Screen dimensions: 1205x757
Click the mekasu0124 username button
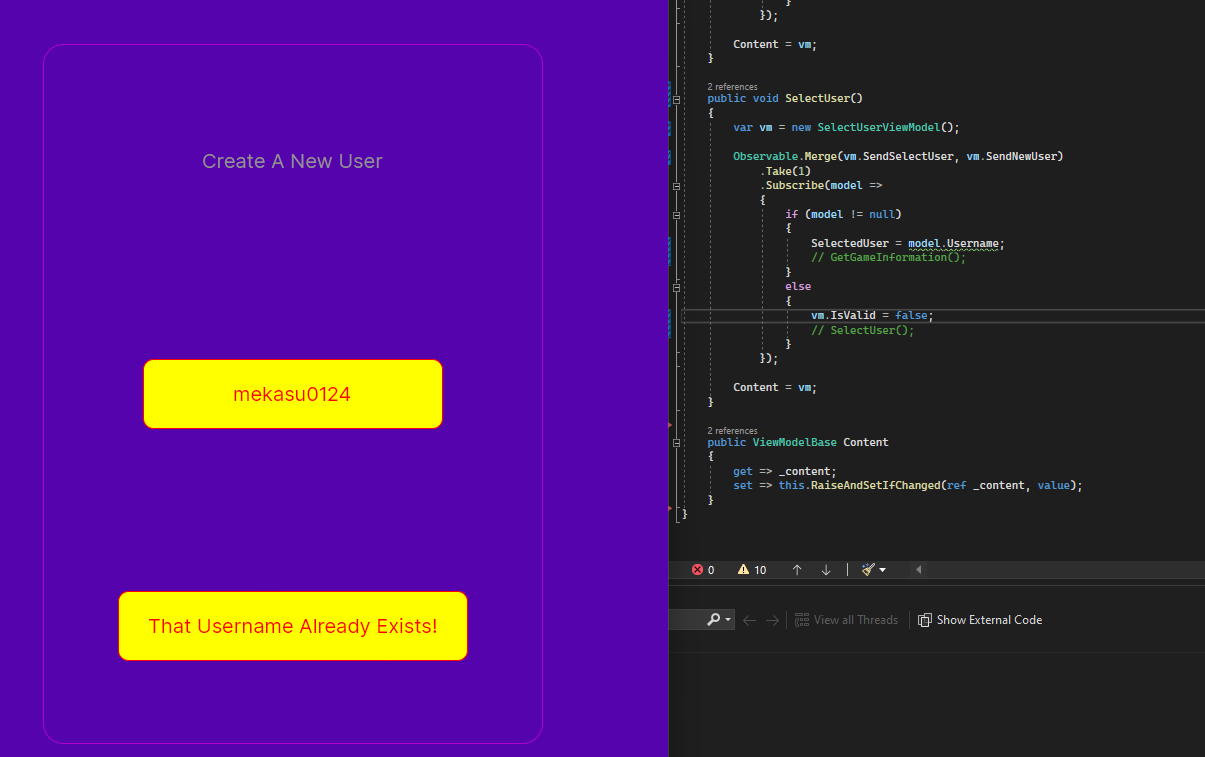tap(292, 394)
